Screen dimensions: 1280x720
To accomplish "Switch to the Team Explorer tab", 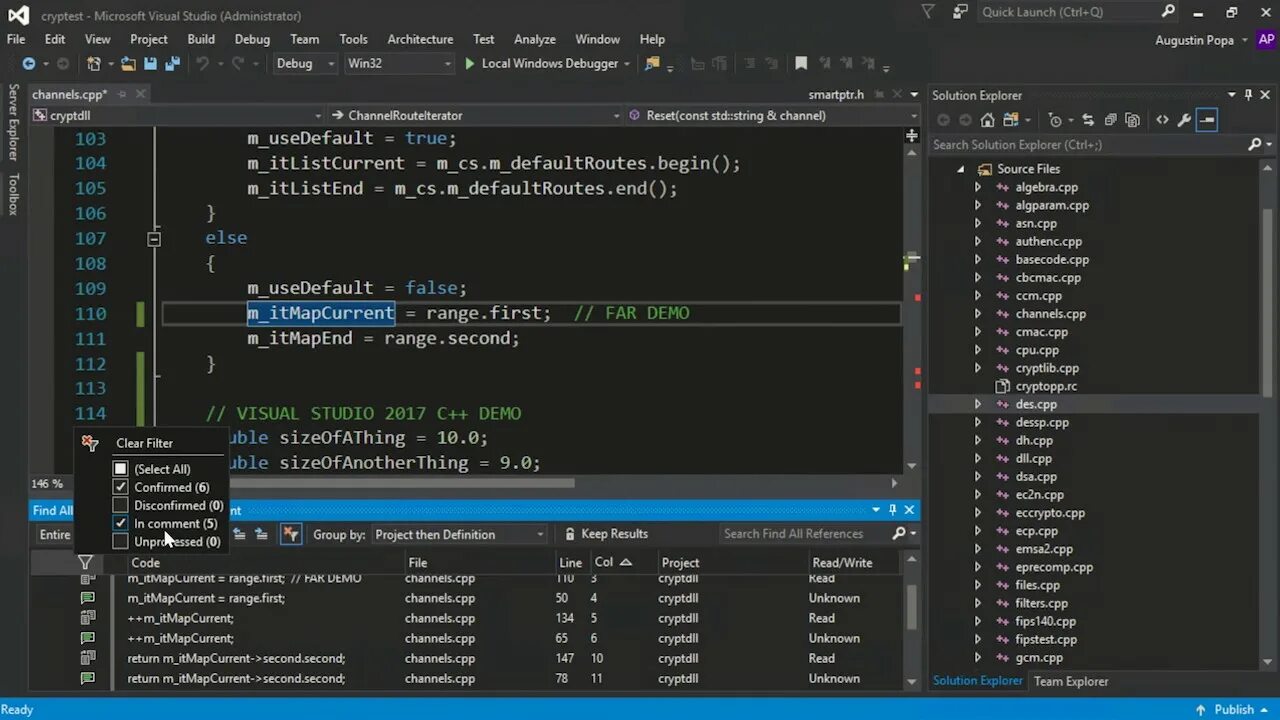I will [1071, 681].
